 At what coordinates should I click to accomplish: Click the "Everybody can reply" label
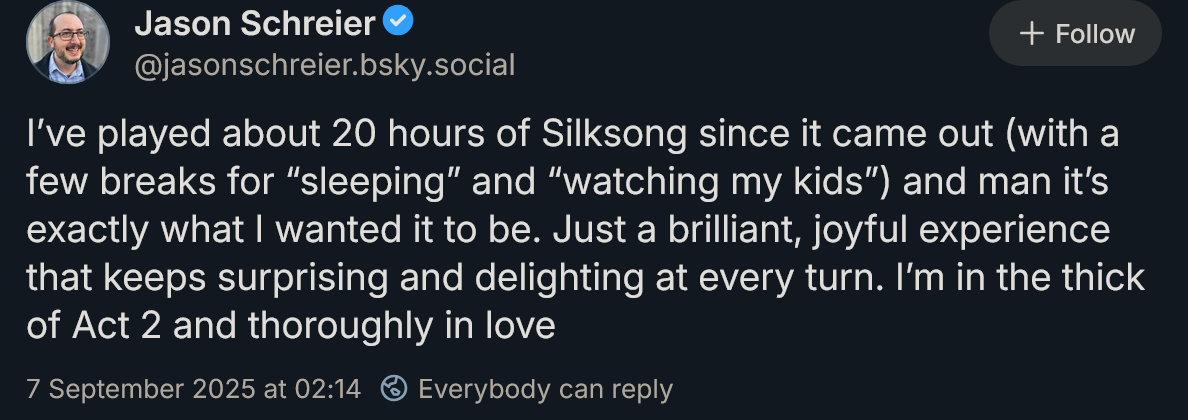[545, 388]
